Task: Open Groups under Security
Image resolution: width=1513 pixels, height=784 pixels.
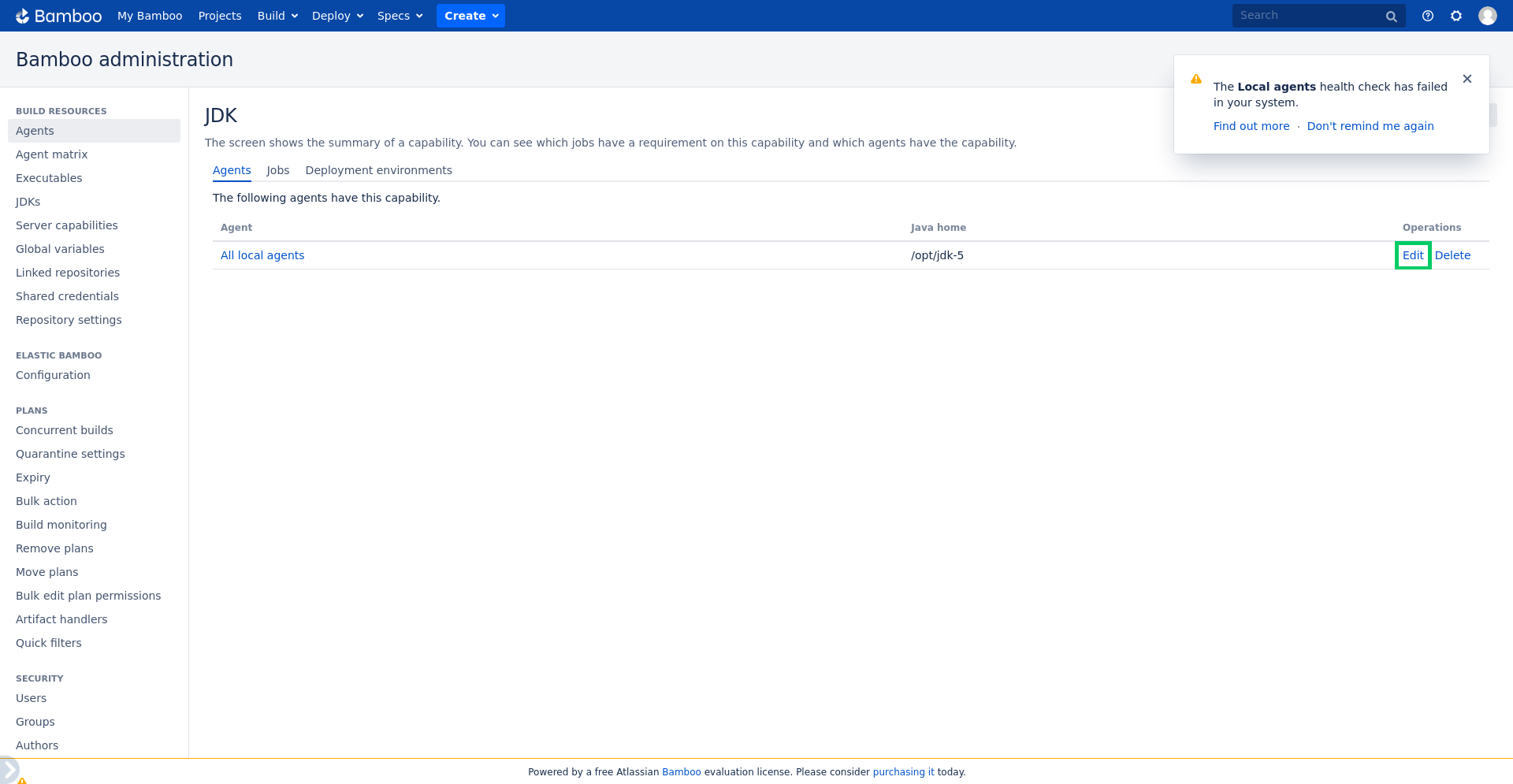Action: (x=94, y=722)
